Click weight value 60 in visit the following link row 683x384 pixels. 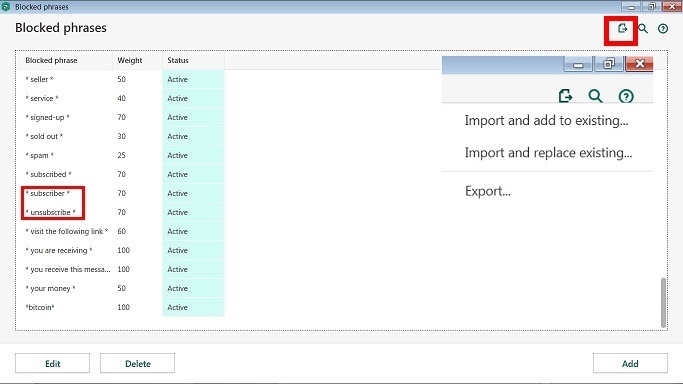click(x=122, y=231)
